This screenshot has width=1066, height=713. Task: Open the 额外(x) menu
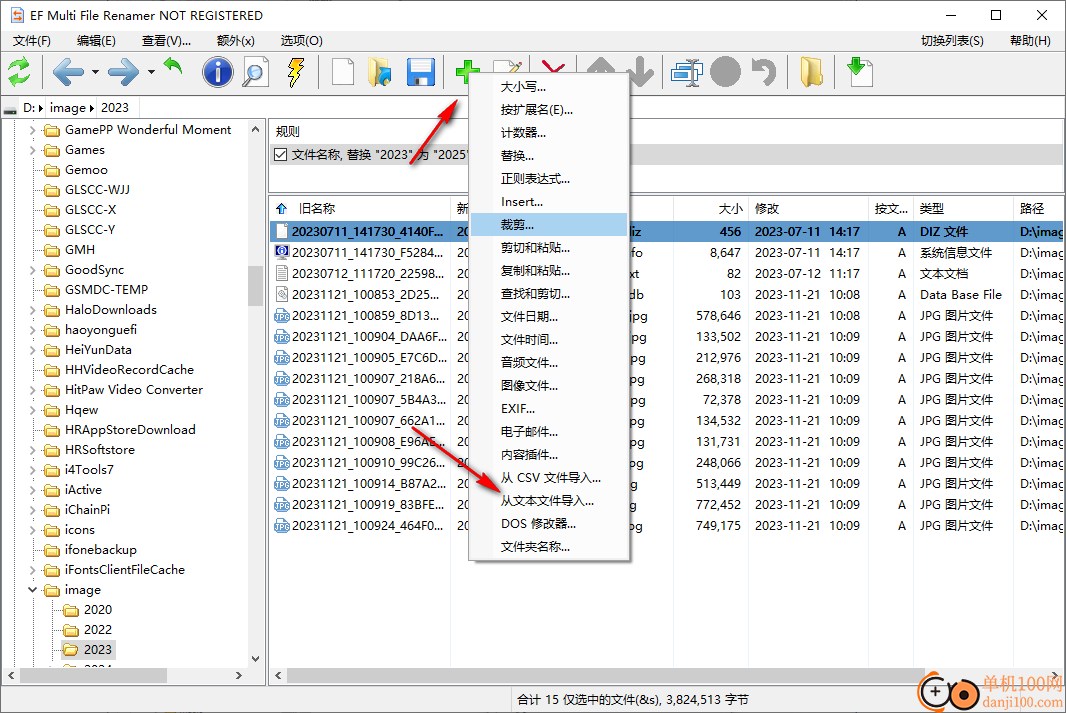(x=236, y=41)
